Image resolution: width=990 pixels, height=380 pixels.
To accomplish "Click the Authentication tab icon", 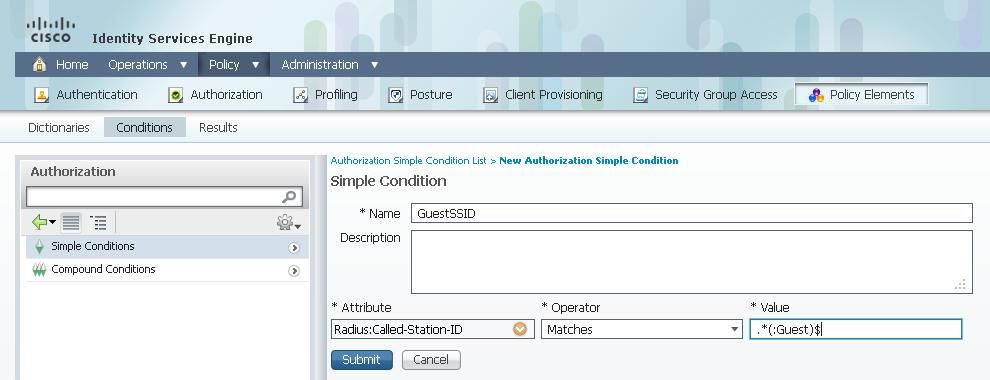I will tap(42, 95).
